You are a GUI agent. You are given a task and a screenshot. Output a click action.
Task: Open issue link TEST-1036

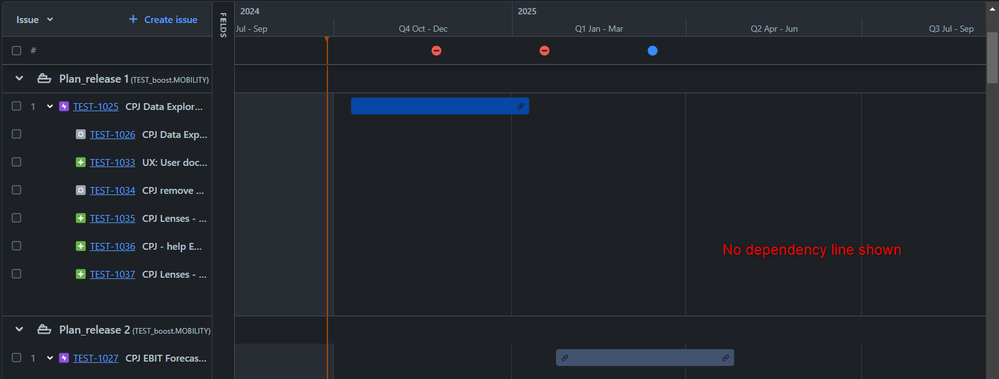[x=112, y=247]
